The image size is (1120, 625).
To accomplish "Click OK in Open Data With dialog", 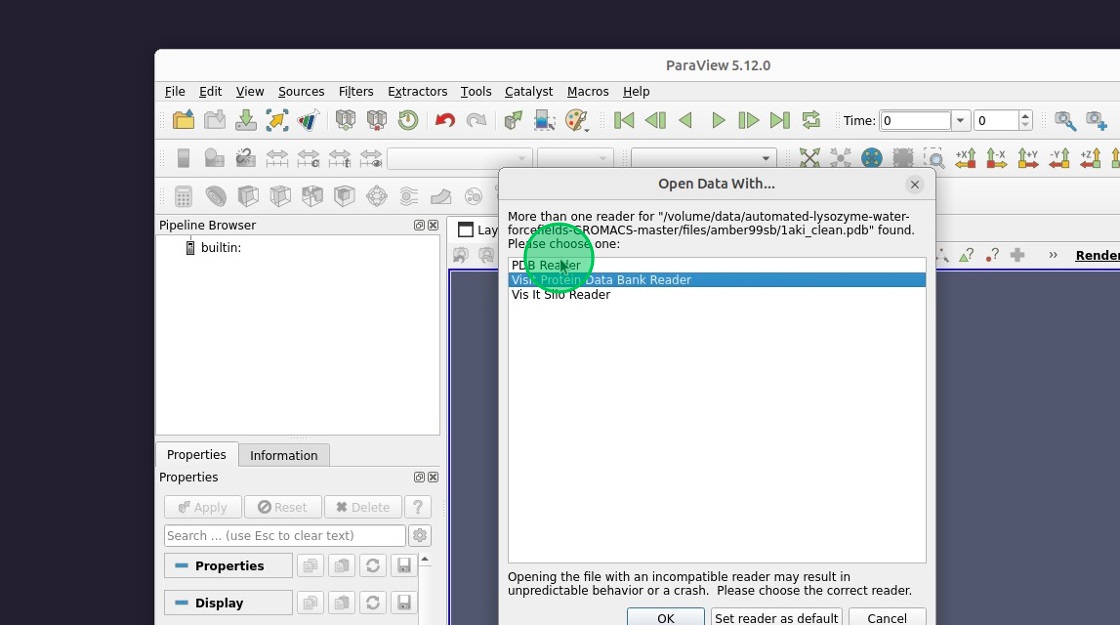I will (x=666, y=618).
